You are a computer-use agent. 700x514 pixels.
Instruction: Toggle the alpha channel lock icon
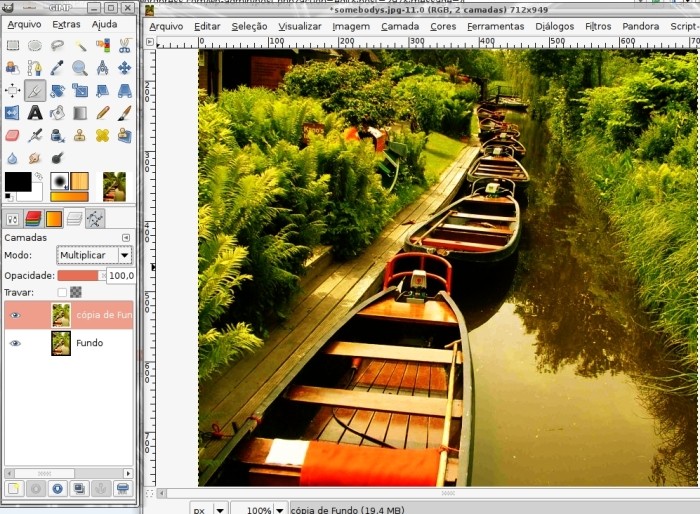tap(76, 293)
